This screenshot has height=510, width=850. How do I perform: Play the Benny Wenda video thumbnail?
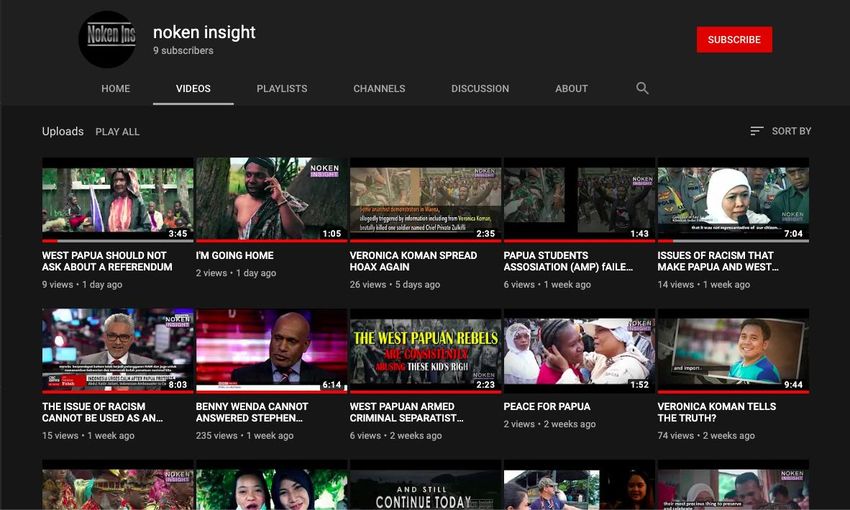click(x=272, y=351)
